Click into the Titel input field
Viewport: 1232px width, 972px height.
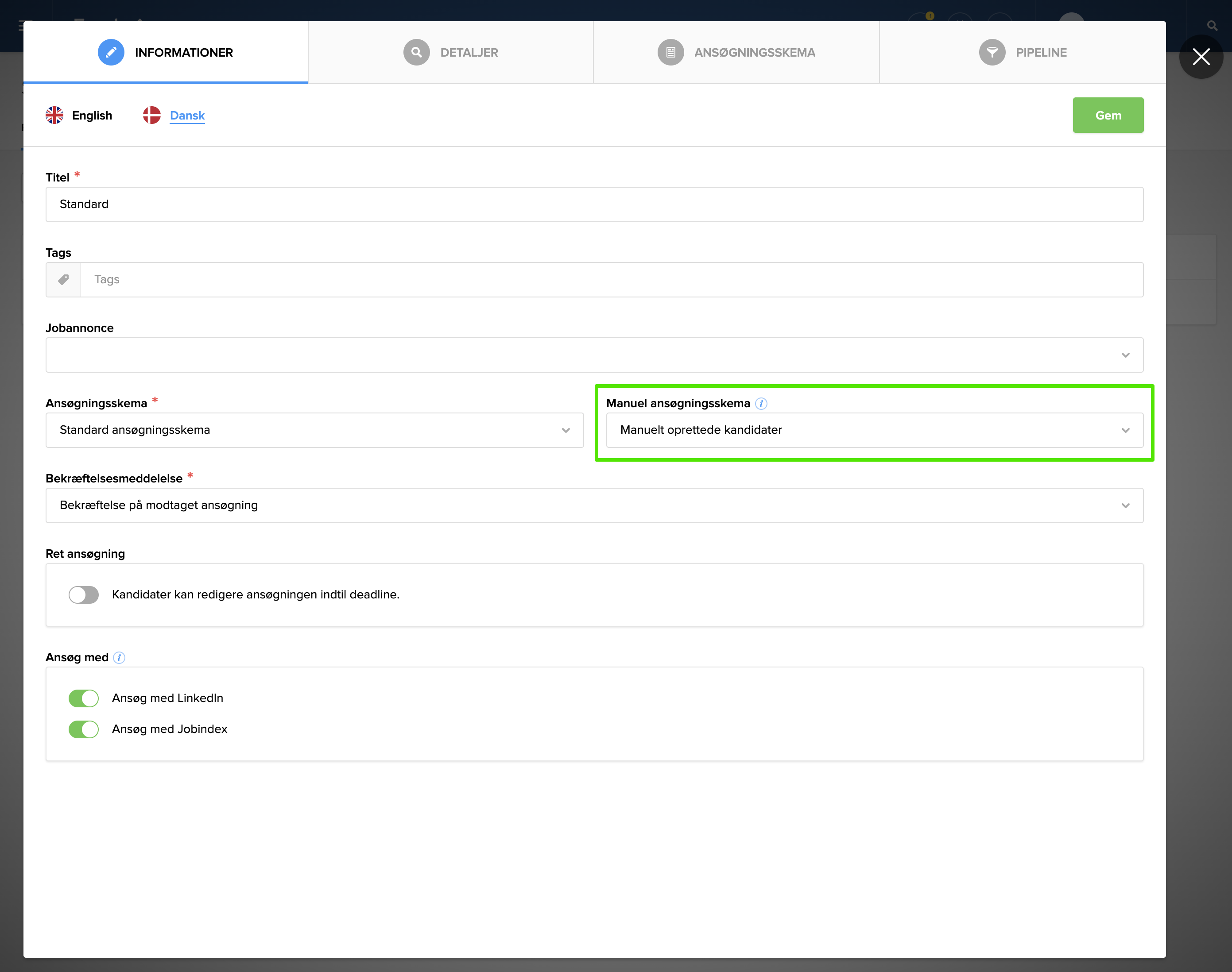coord(594,204)
